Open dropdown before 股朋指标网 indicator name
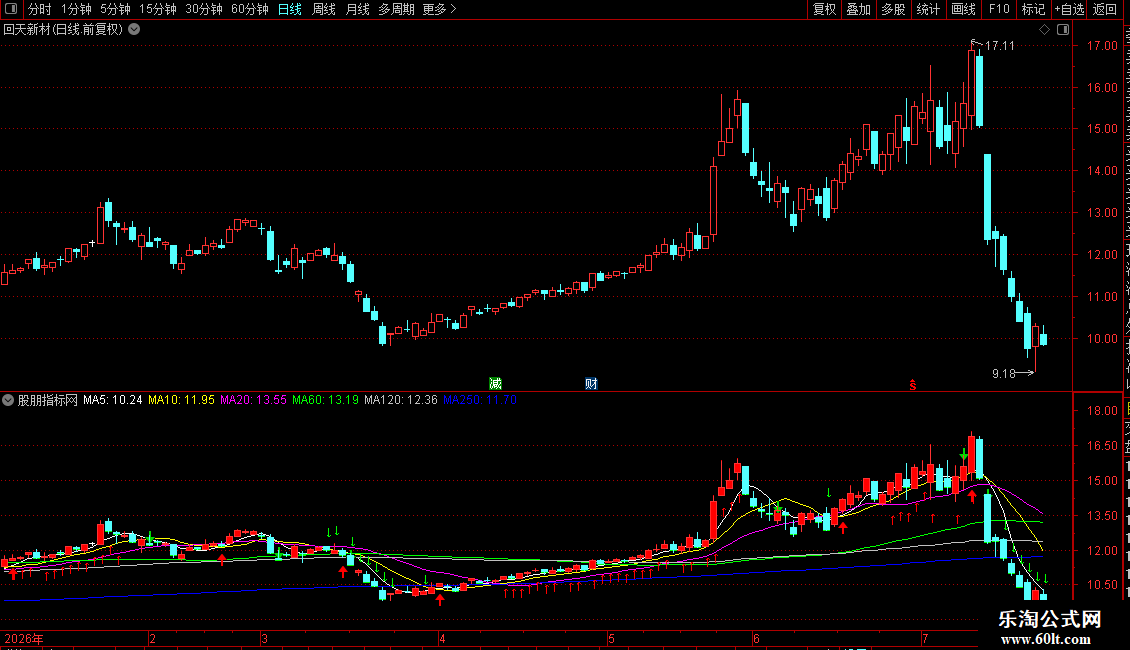This screenshot has height=650, width=1130. (8, 400)
